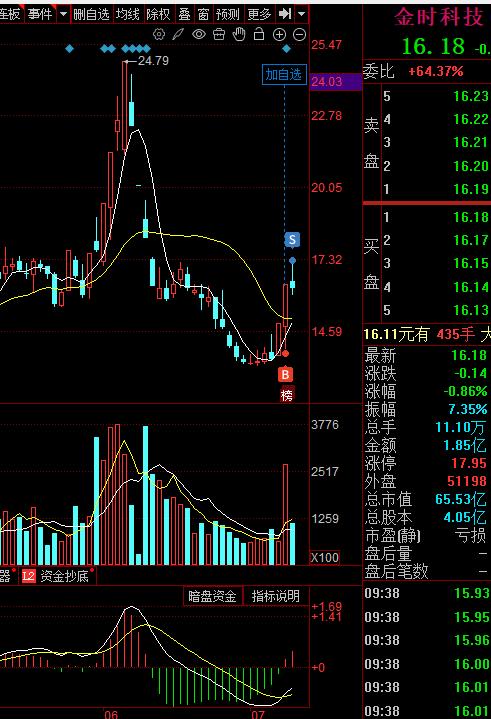Open the 指标说明 indicator description button
The height and width of the screenshot is (719, 491).
(276, 596)
